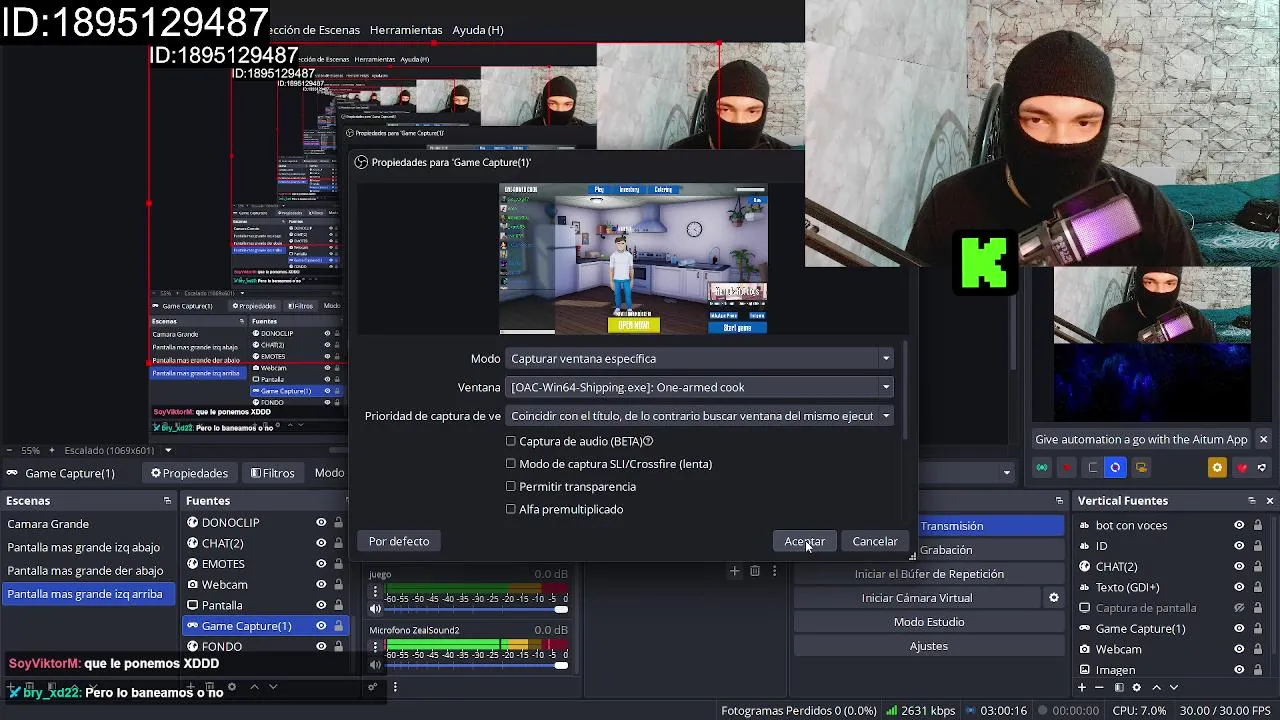Open the Herramientas menu
The image size is (1280, 720).
click(406, 30)
